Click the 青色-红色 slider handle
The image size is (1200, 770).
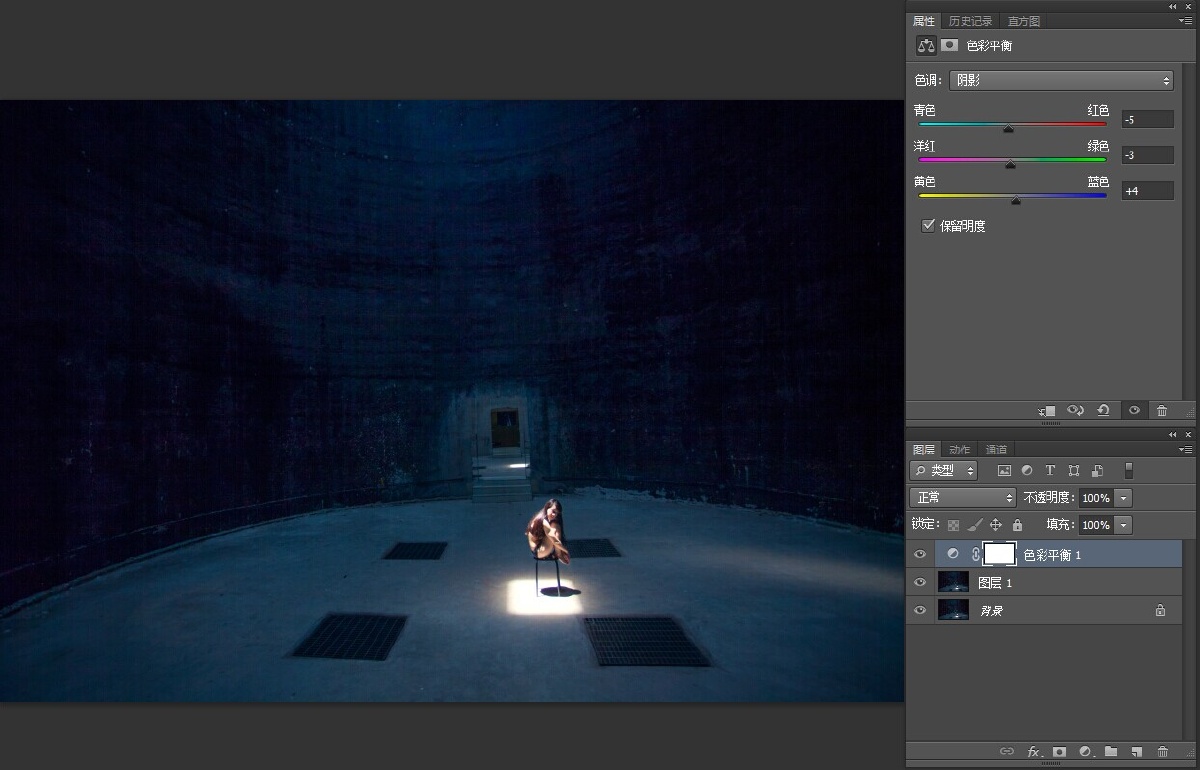(1008, 128)
